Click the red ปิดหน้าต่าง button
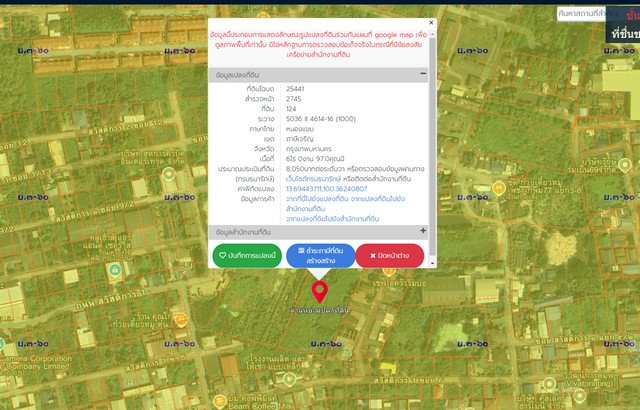The height and width of the screenshot is (410, 640). tap(390, 256)
